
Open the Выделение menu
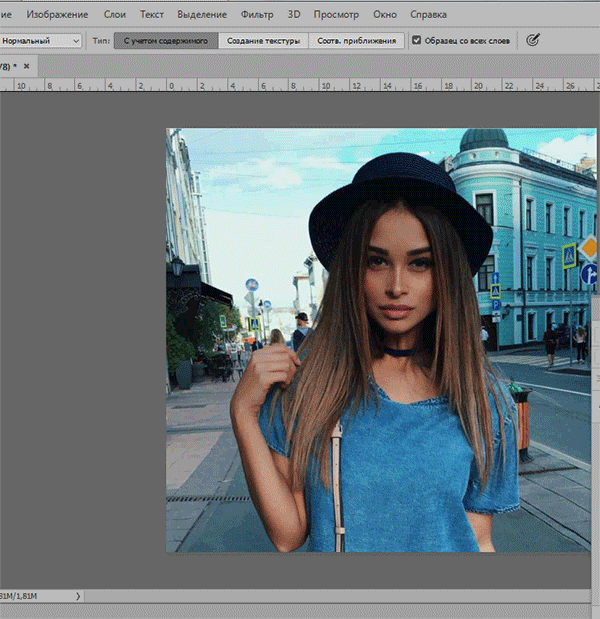pyautogui.click(x=202, y=15)
